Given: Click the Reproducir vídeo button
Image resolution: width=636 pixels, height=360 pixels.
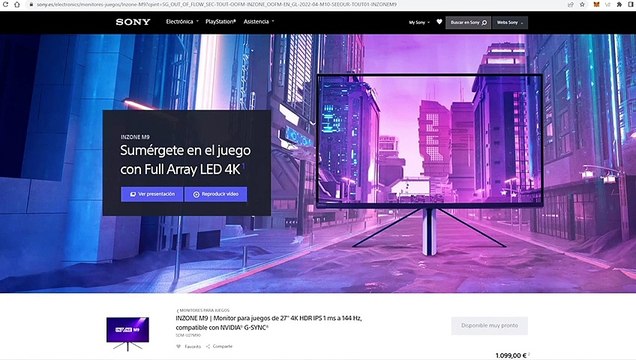Looking at the screenshot, I should click(216, 194).
